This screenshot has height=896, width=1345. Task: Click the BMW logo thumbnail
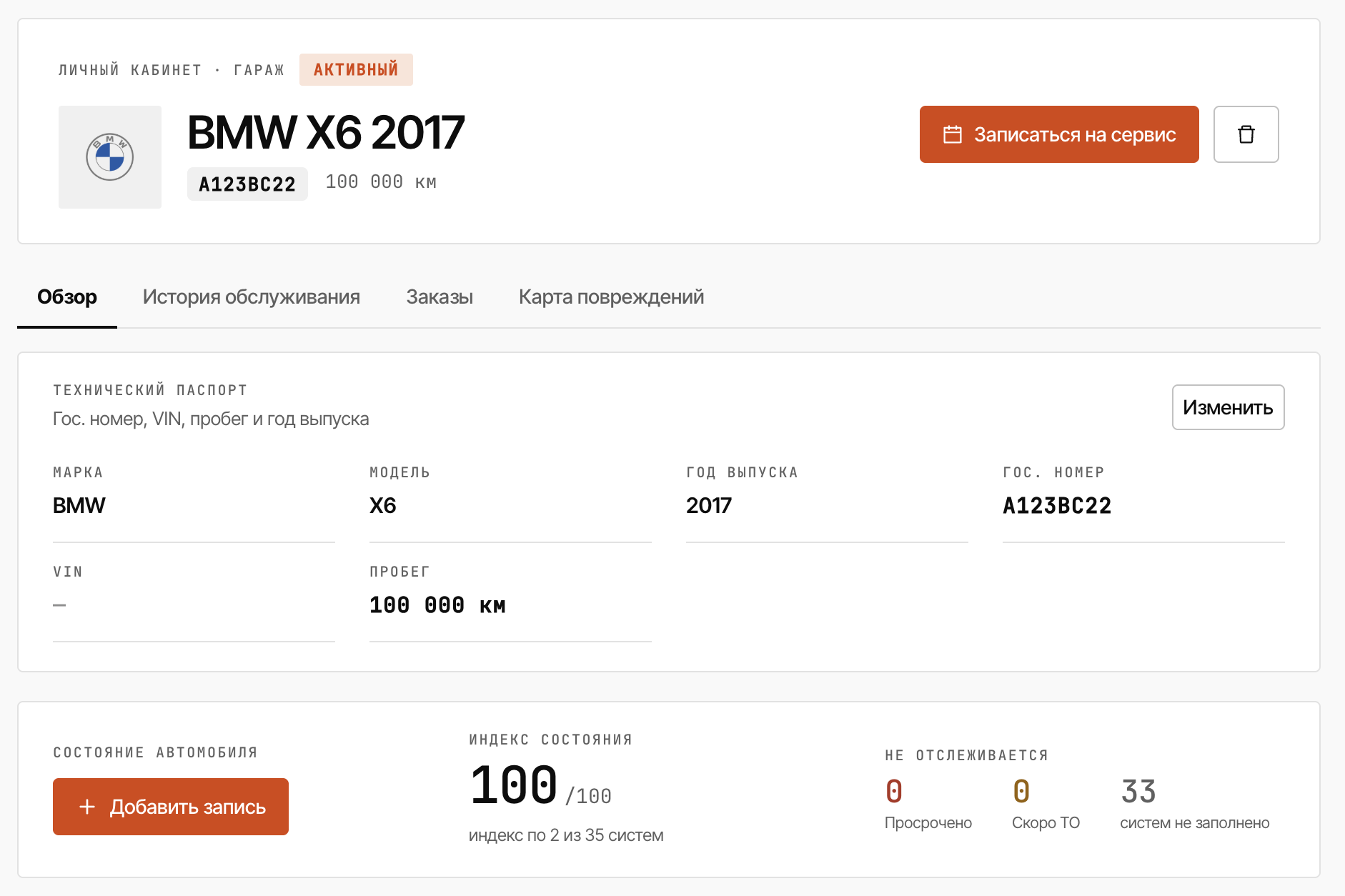point(110,157)
